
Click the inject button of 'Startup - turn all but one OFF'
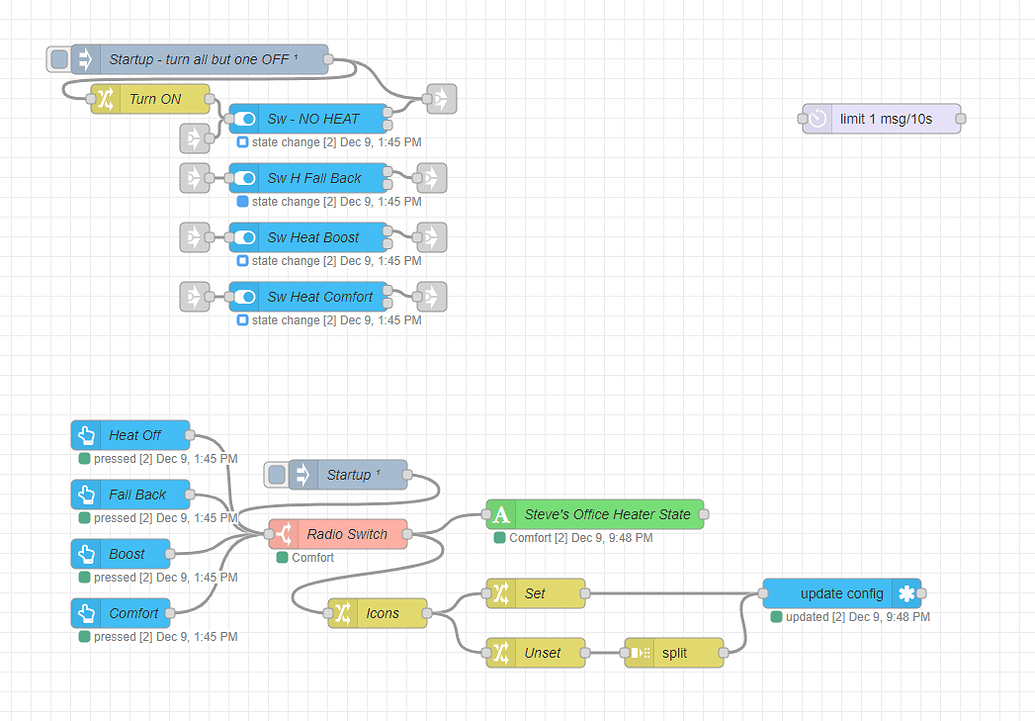[59, 59]
